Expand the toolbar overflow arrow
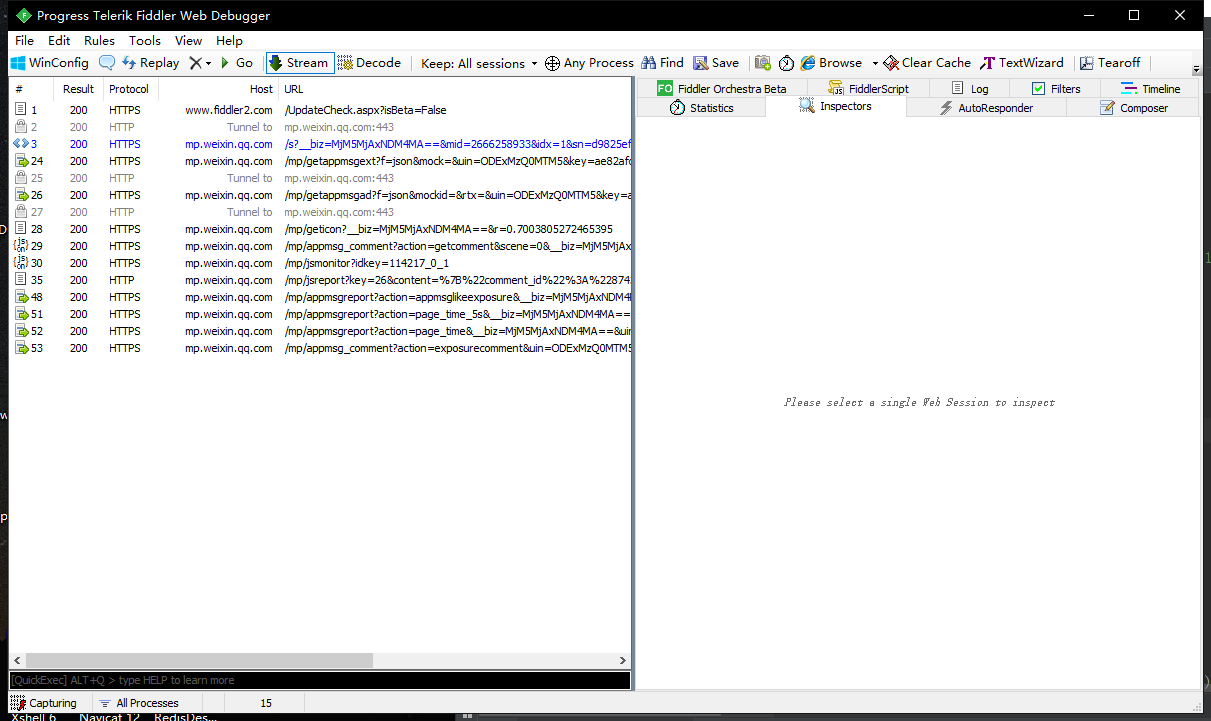This screenshot has height=721, width=1211. tap(1197, 69)
